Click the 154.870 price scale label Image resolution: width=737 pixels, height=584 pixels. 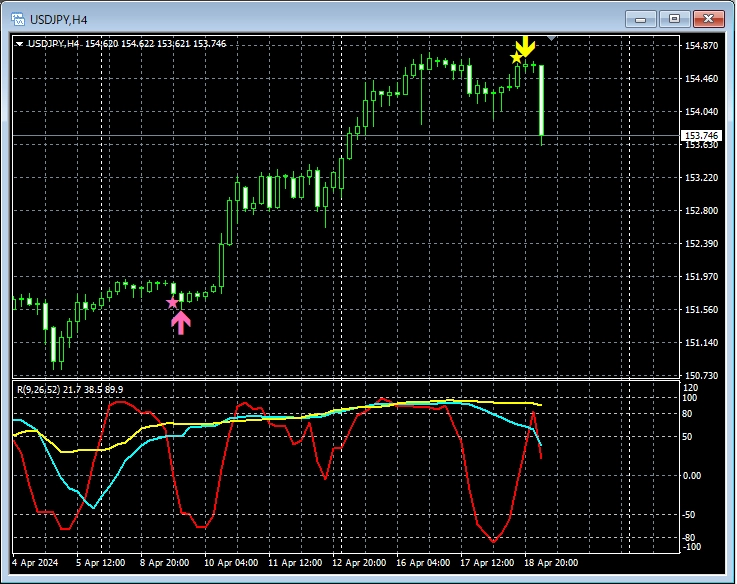pyautogui.click(x=701, y=46)
